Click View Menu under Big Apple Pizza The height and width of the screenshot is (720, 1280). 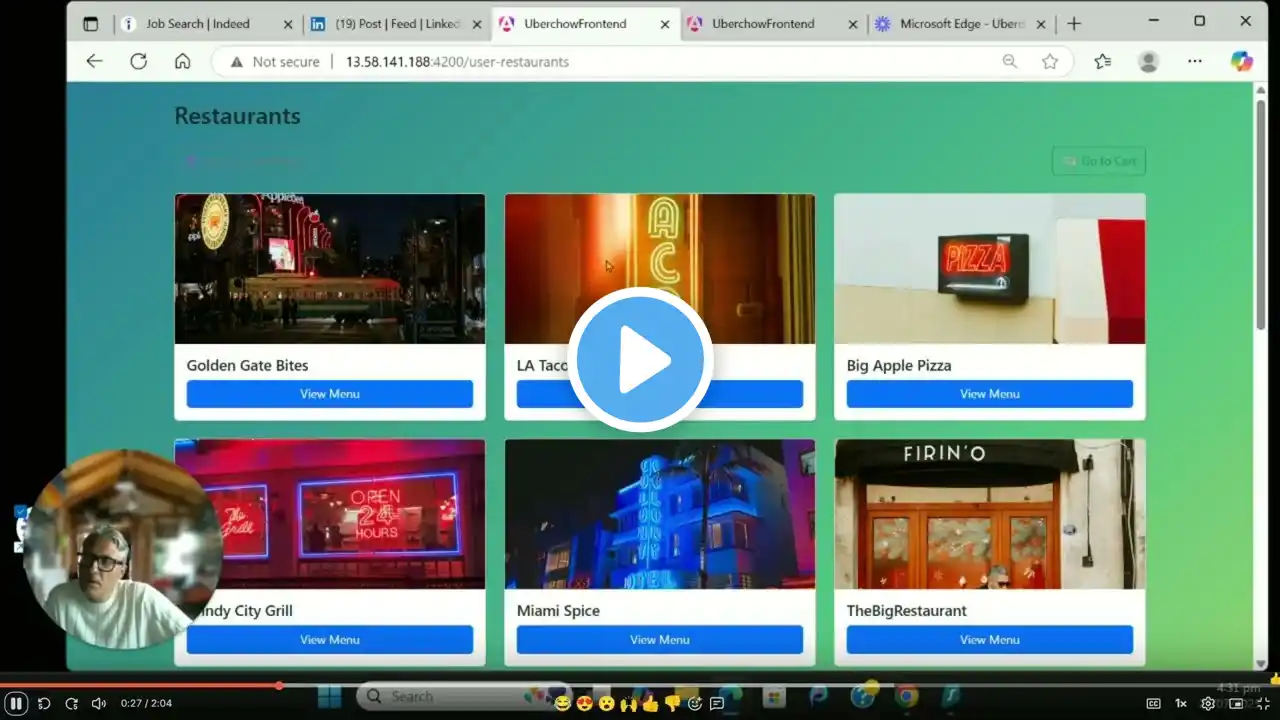989,394
